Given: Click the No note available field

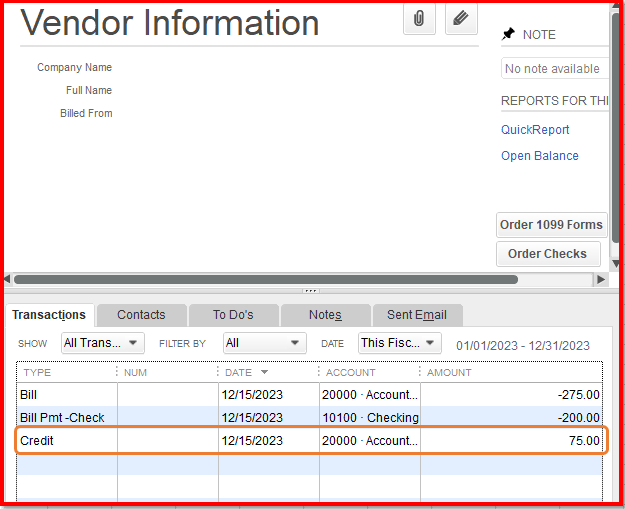Looking at the screenshot, I should point(554,69).
